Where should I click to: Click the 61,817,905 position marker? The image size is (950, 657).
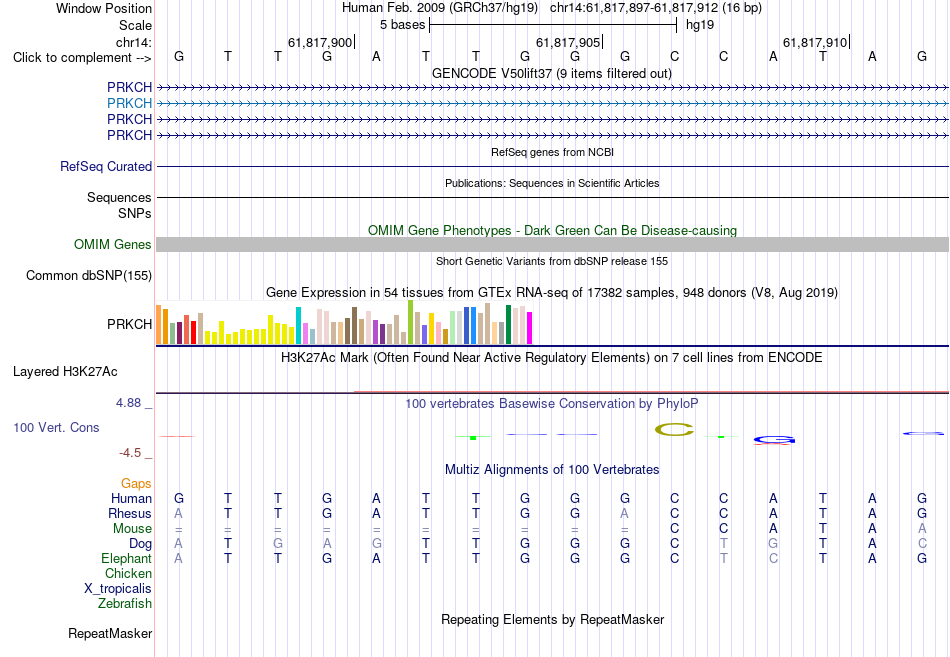click(568, 42)
